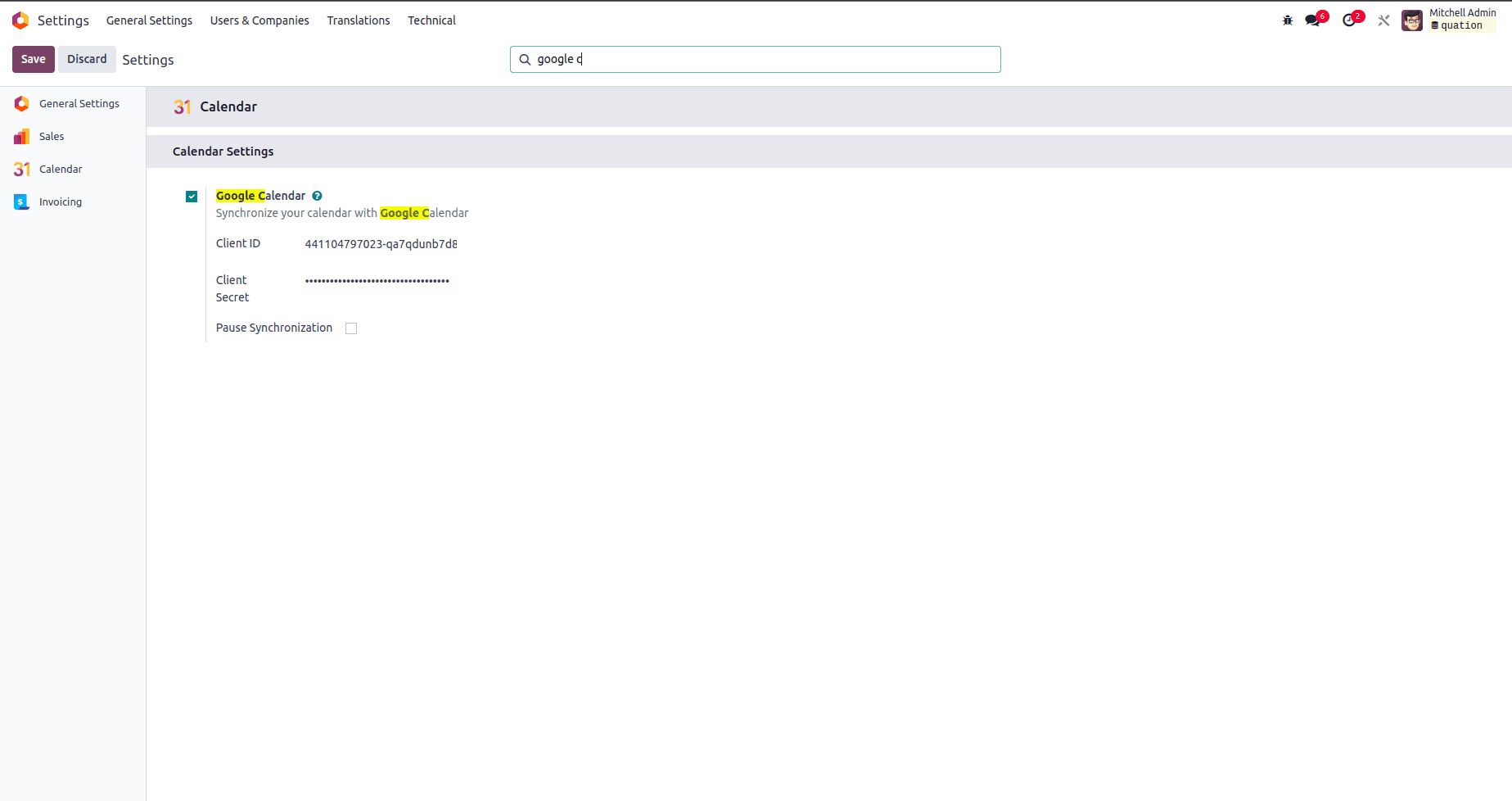Select General Settings in sidebar
The image size is (1512, 801).
pos(79,104)
